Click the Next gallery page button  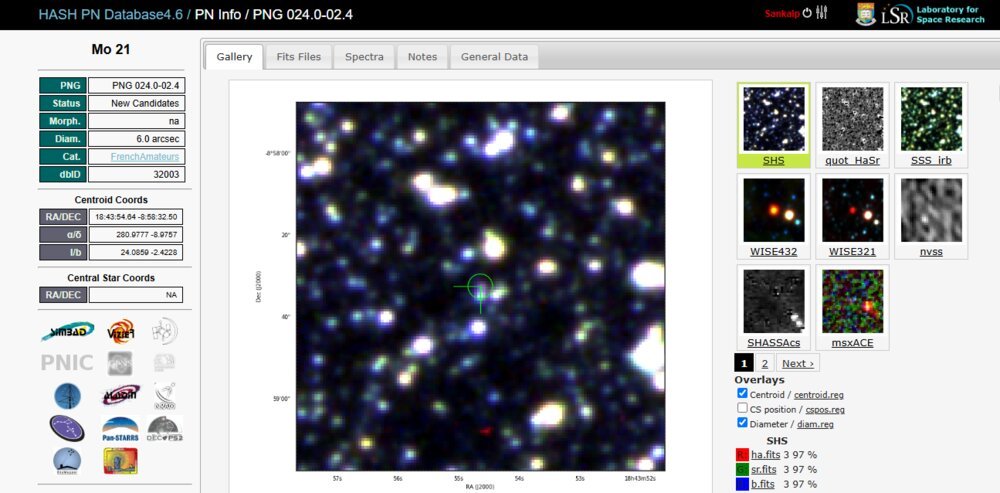click(x=798, y=364)
